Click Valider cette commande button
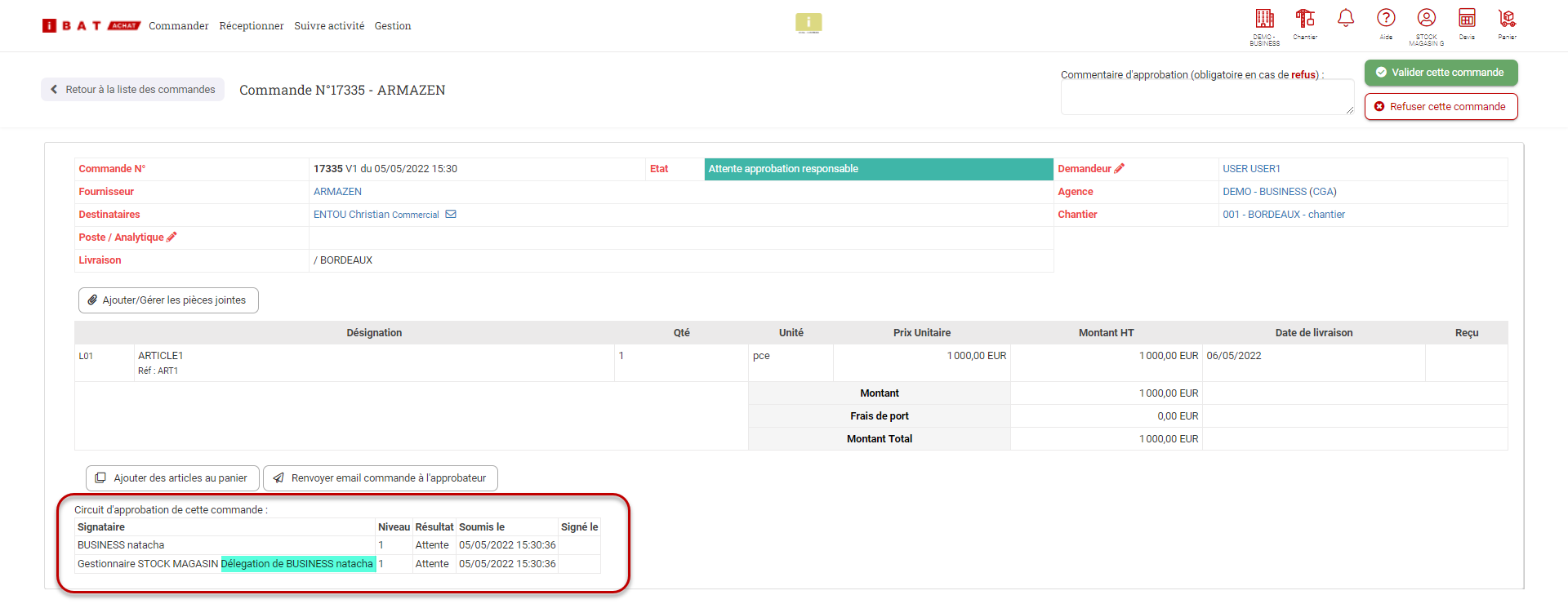1568x604 pixels. click(1441, 73)
